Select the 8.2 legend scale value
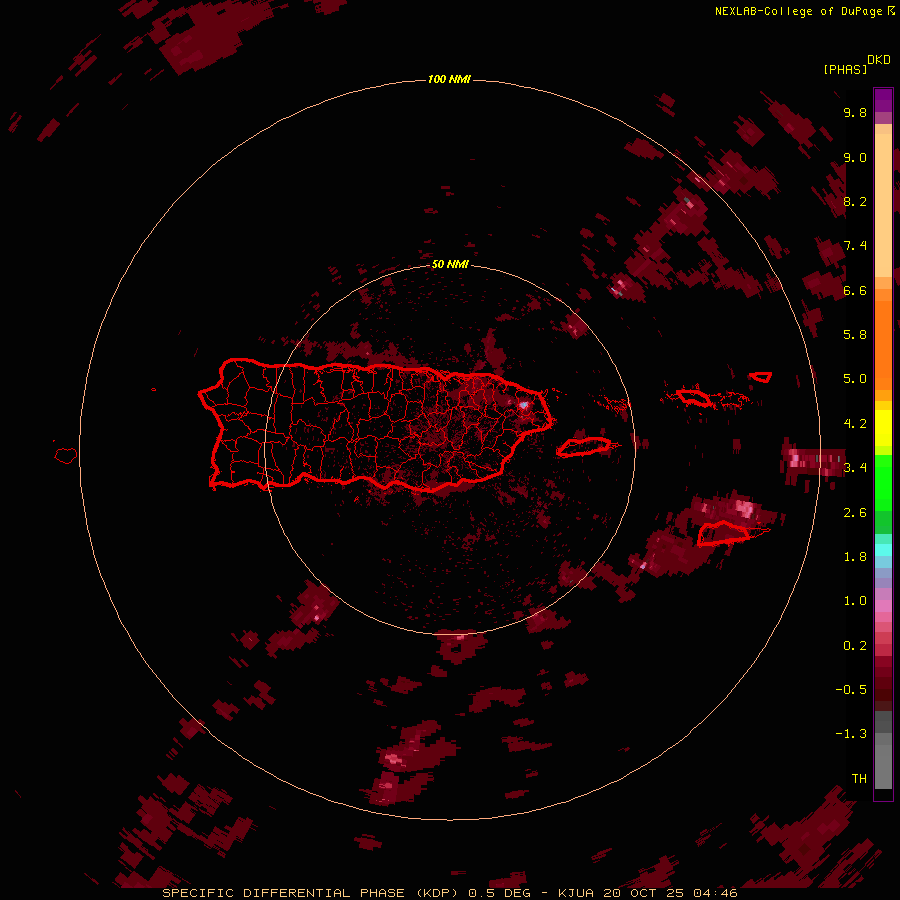The width and height of the screenshot is (900, 900). pyautogui.click(x=855, y=201)
